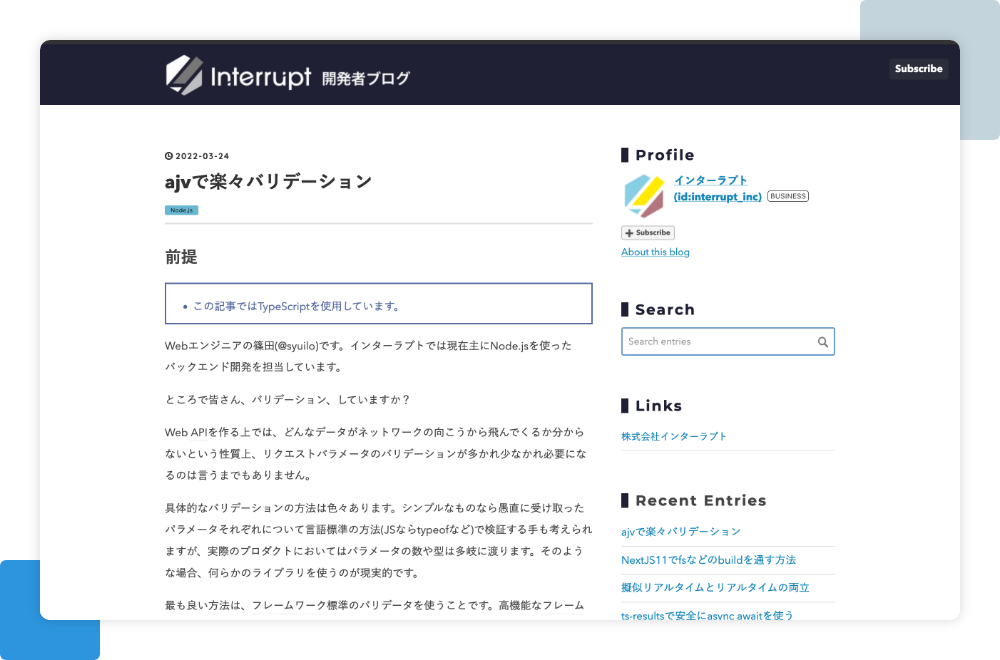Click the magnifying glass search icon

coord(823,342)
